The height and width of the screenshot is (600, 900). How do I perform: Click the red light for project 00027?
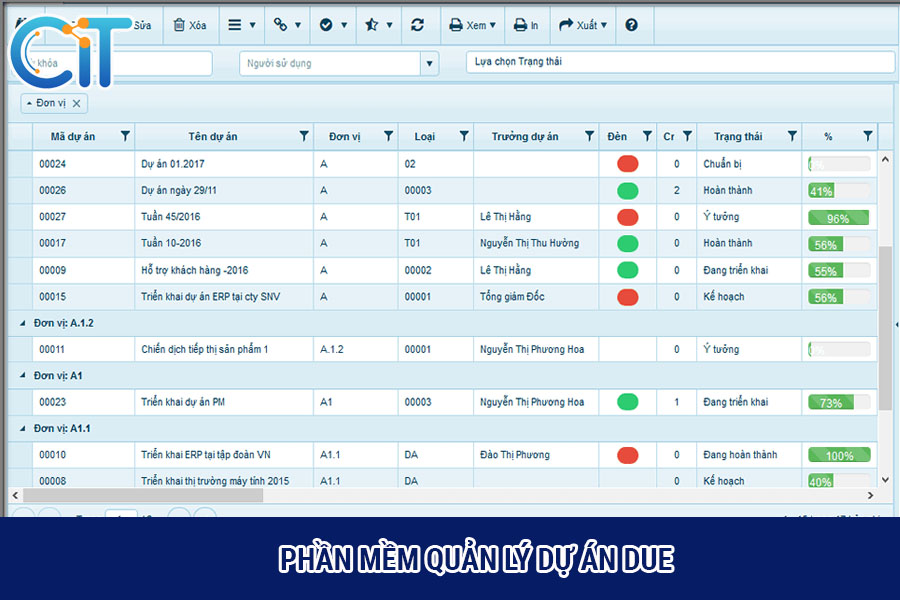tap(627, 217)
